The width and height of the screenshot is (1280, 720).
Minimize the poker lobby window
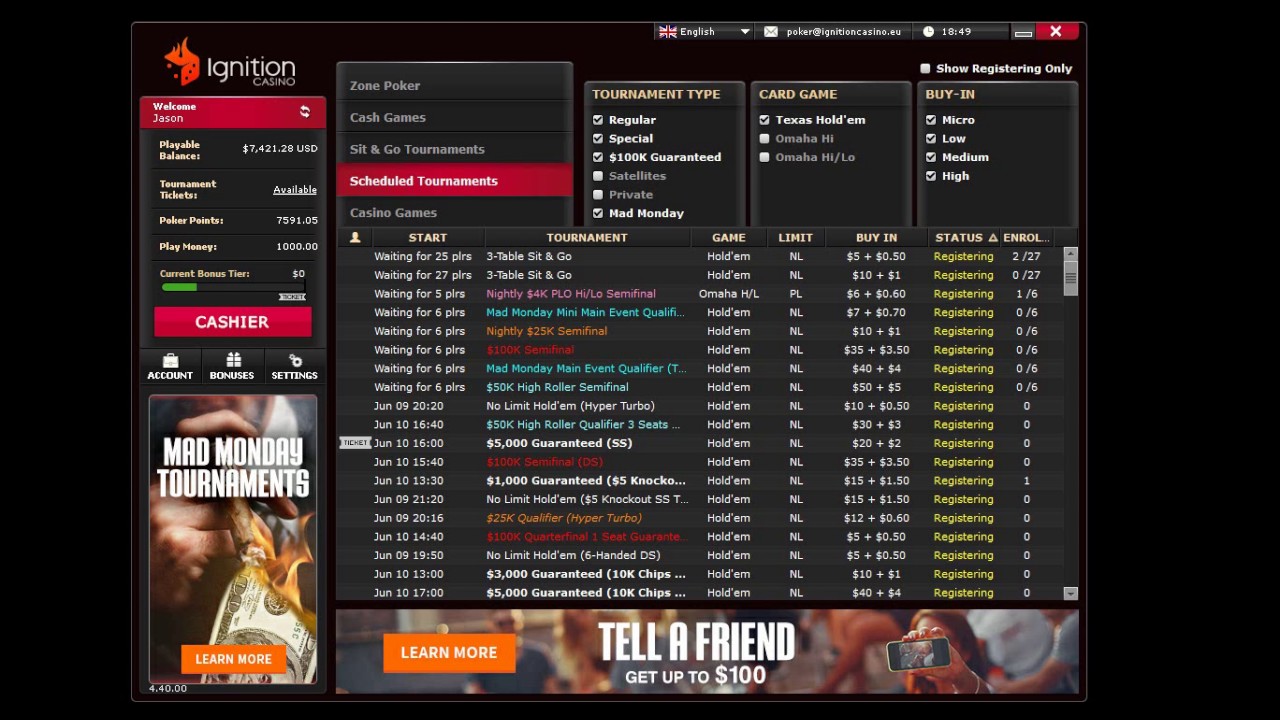(x=1023, y=33)
